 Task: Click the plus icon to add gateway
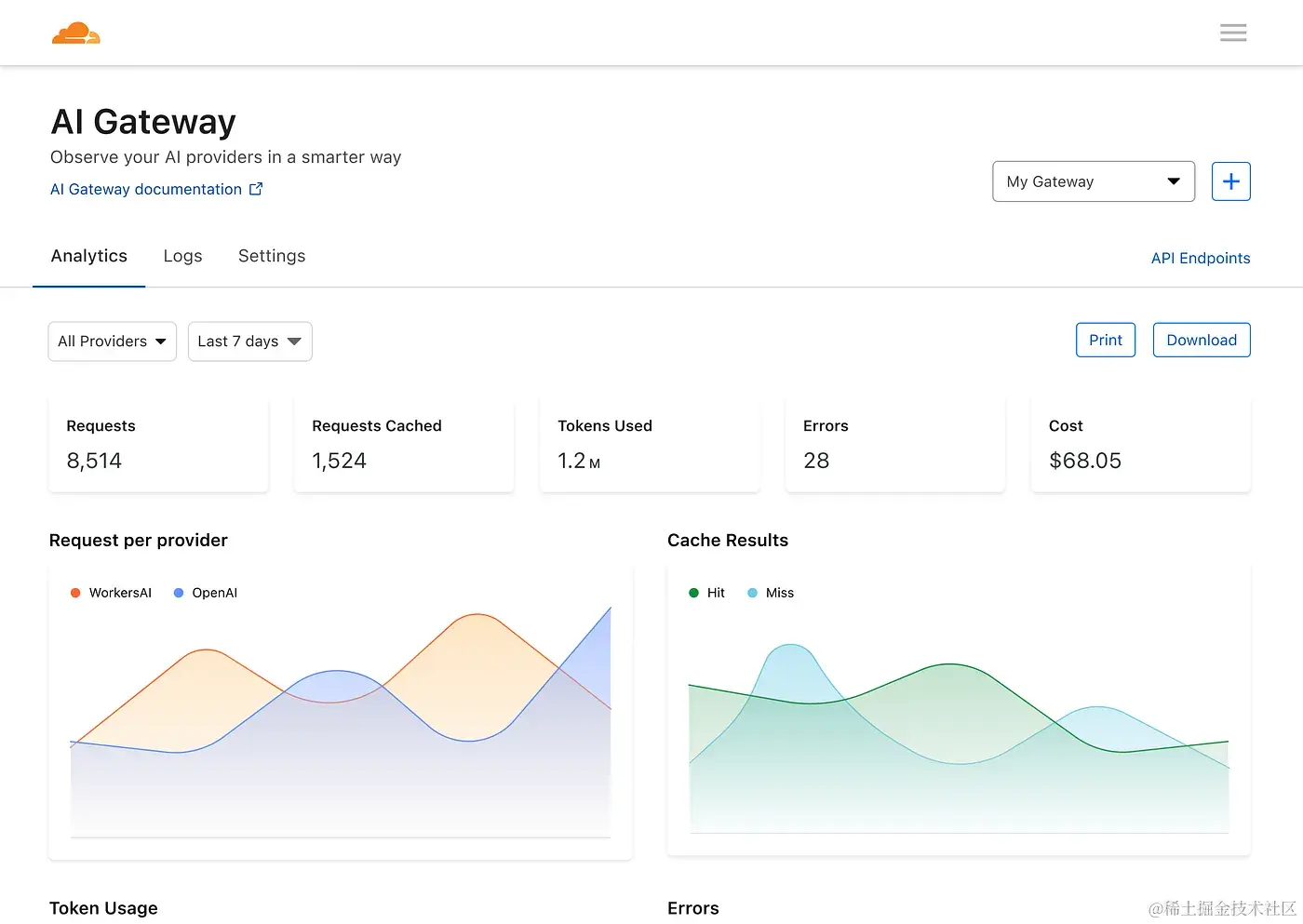click(1230, 181)
